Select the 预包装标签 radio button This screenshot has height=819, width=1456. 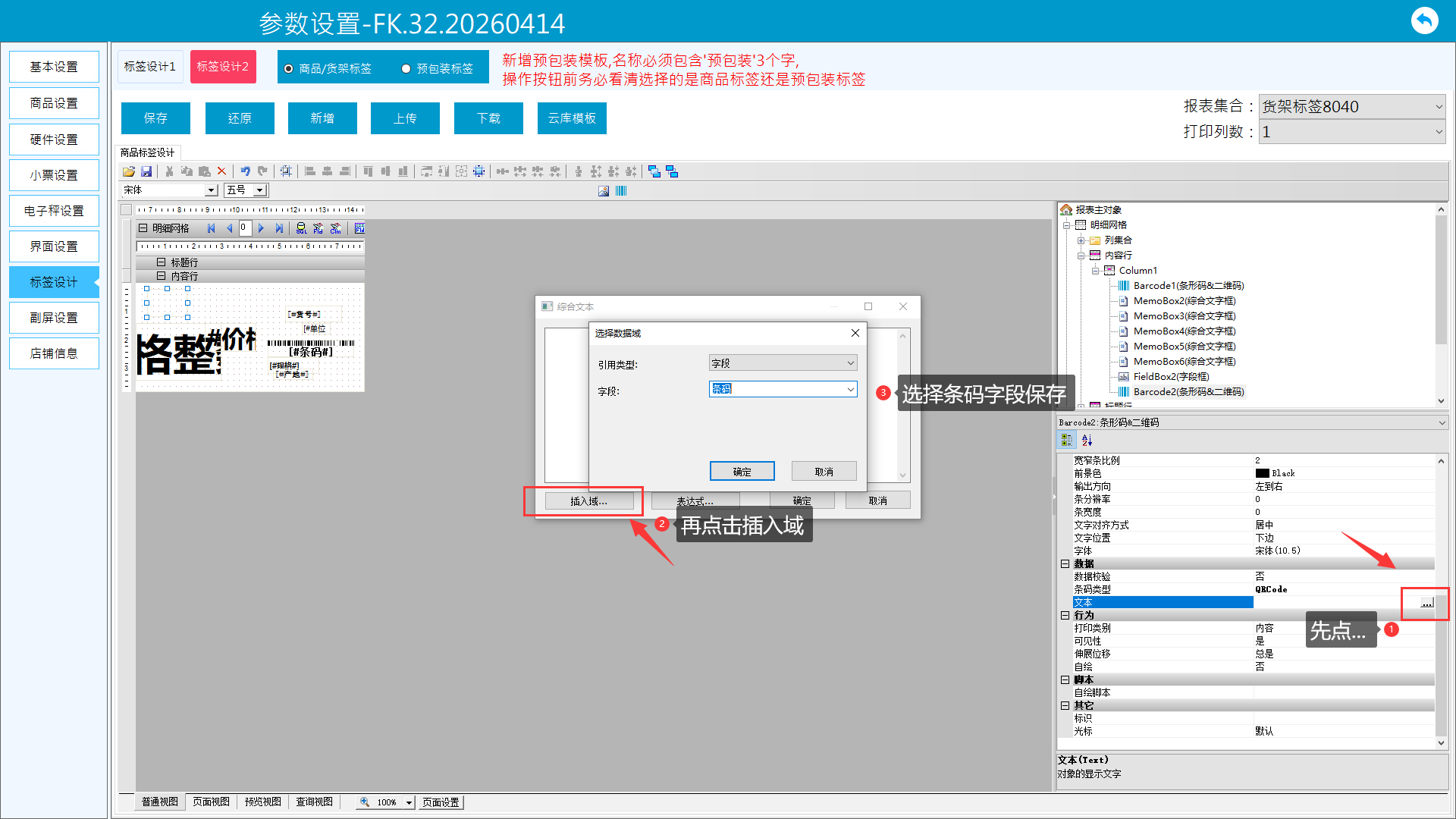(406, 69)
